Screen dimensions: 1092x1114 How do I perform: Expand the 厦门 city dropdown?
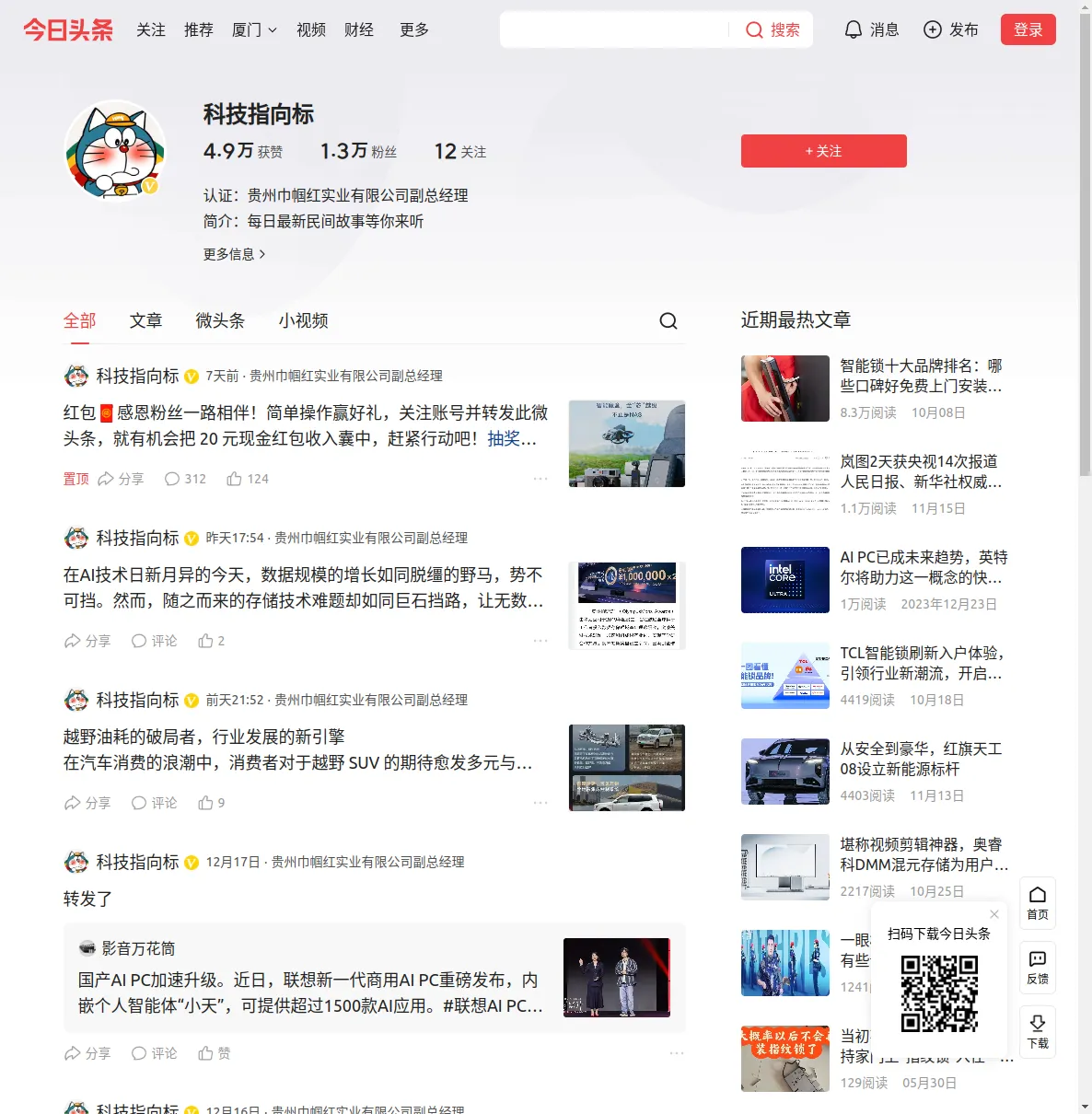pos(254,30)
